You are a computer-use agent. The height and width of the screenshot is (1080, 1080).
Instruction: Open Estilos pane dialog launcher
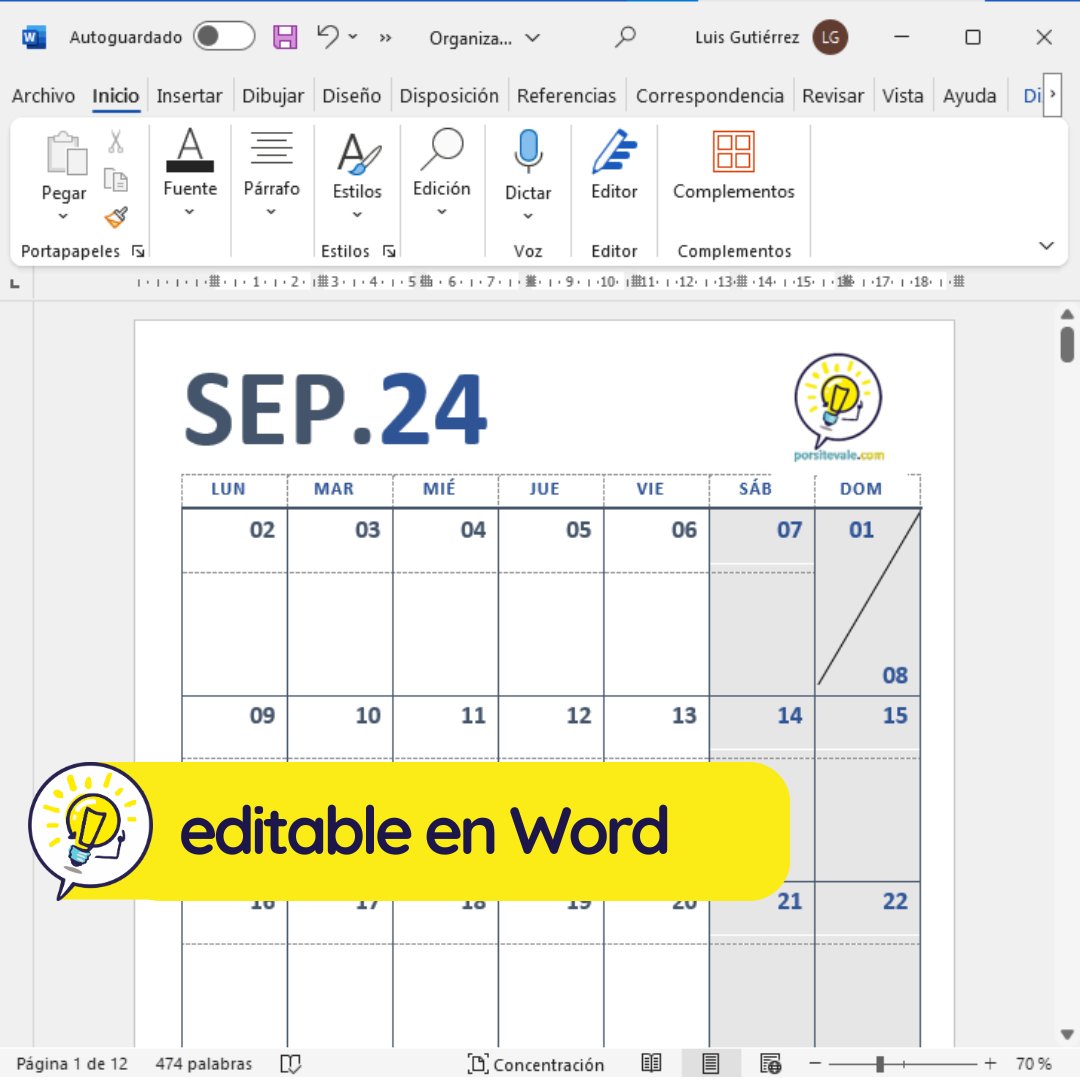coord(389,251)
